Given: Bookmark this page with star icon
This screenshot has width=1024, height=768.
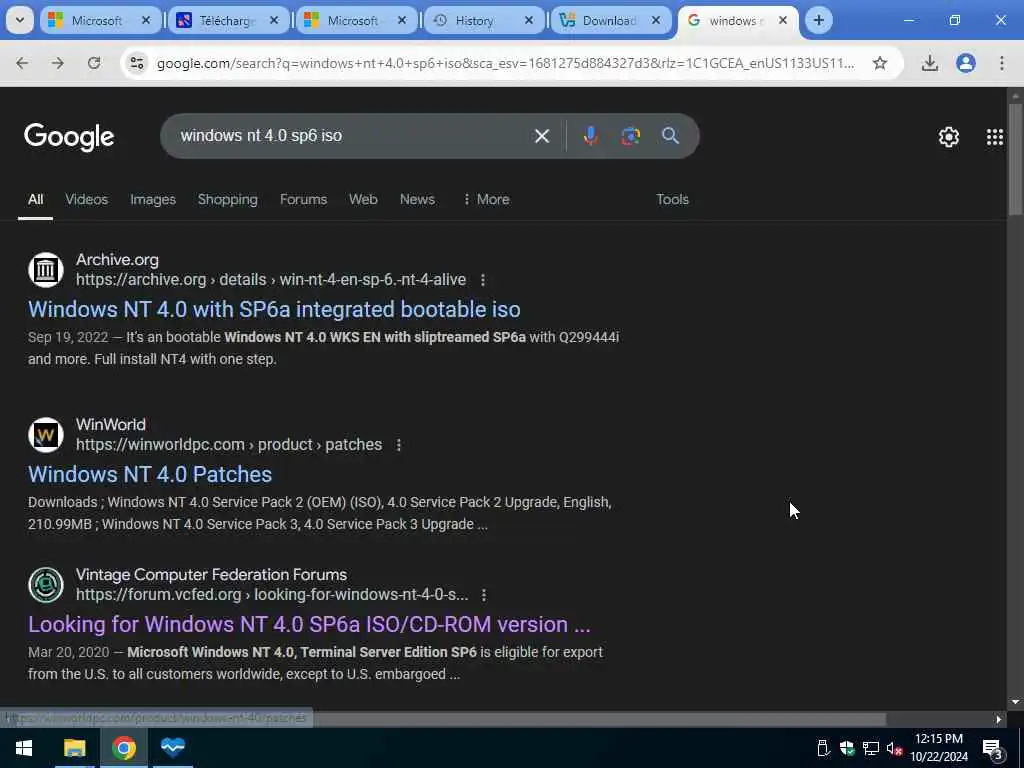Looking at the screenshot, I should [x=880, y=63].
